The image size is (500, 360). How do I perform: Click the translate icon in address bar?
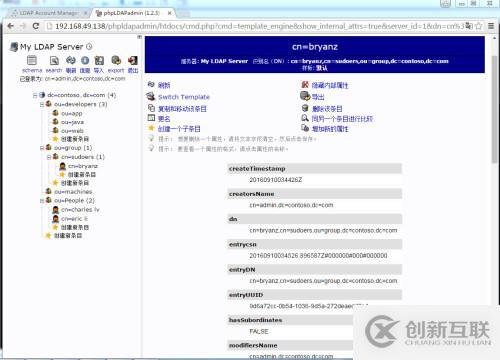(469, 26)
